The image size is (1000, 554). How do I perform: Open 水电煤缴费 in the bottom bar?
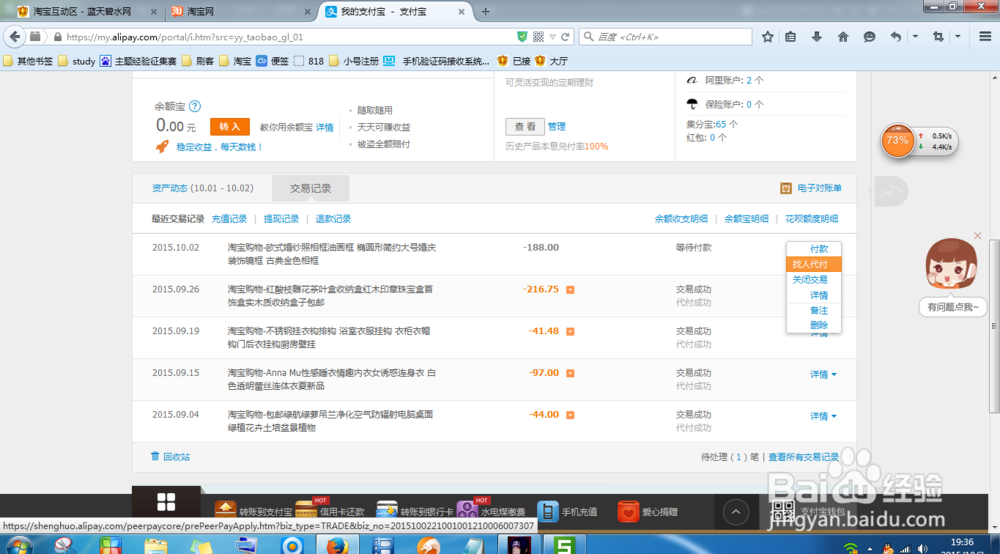click(x=492, y=511)
